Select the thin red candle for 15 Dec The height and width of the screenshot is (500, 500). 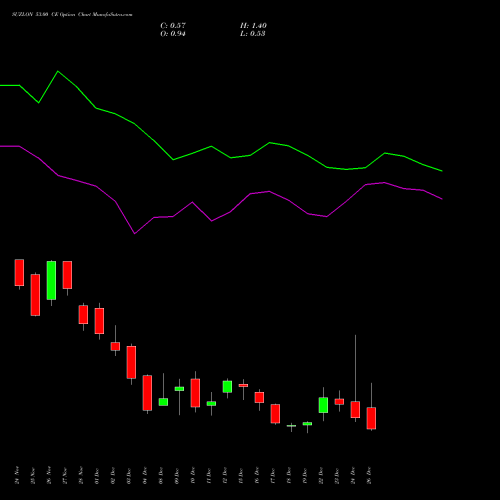coord(243,385)
